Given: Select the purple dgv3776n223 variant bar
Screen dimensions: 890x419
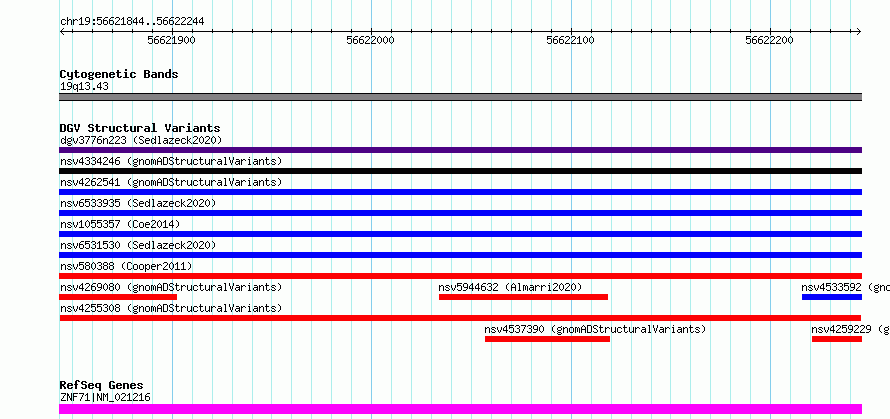Looking at the screenshot, I should (460, 150).
